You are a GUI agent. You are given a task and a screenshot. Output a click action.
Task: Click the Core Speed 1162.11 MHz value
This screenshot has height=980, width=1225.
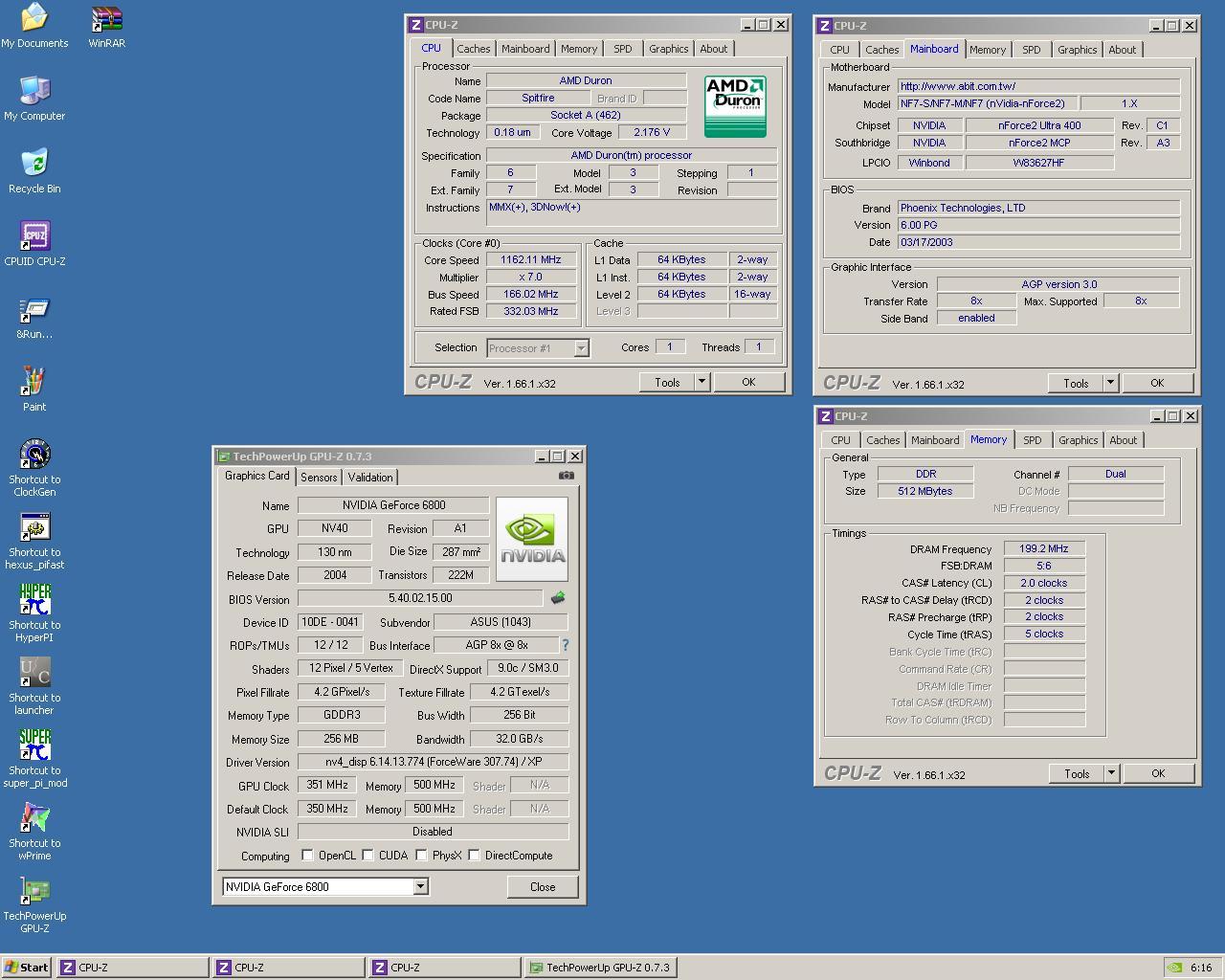click(531, 259)
